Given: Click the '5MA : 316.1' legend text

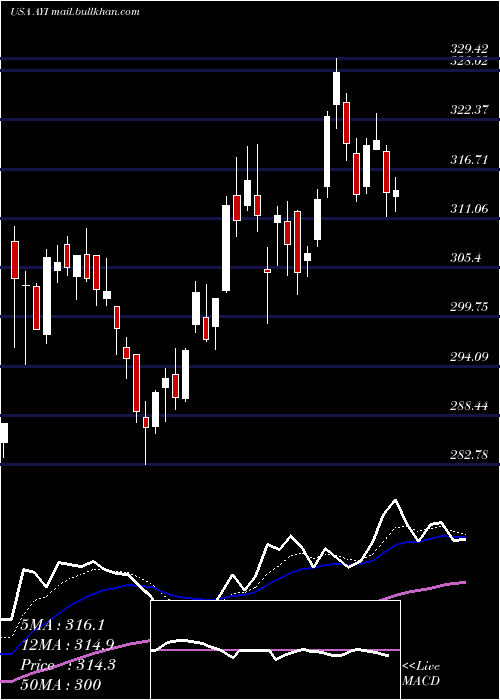Looking at the screenshot, I should [62, 625].
